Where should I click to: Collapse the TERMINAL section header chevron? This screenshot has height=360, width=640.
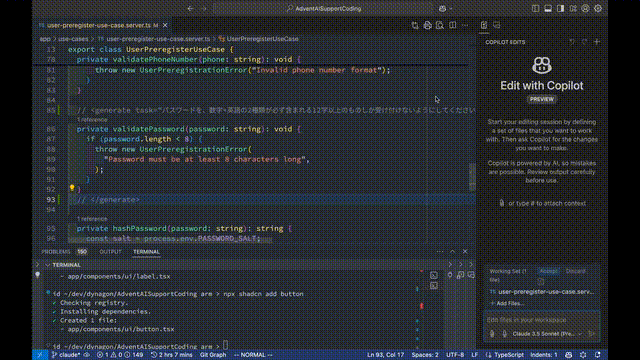48,265
